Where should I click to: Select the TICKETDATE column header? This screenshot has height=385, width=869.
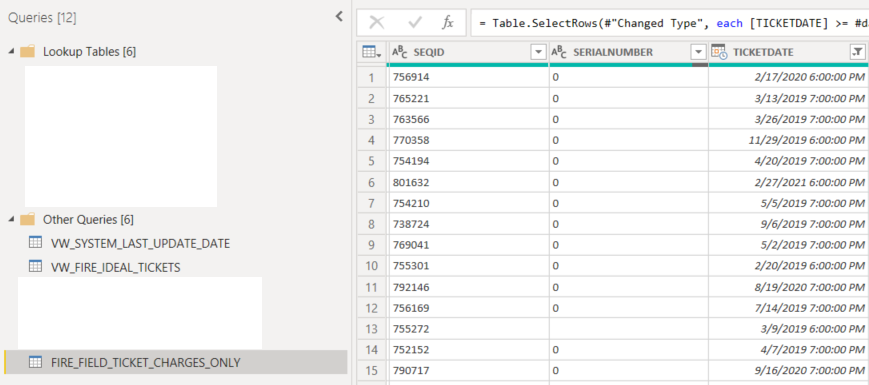tap(789, 52)
